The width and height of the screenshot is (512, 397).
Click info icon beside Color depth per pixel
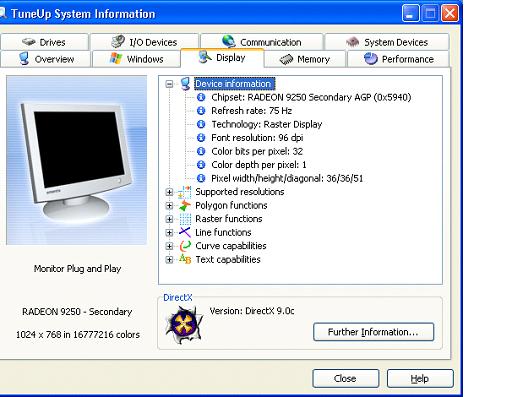pos(201,164)
